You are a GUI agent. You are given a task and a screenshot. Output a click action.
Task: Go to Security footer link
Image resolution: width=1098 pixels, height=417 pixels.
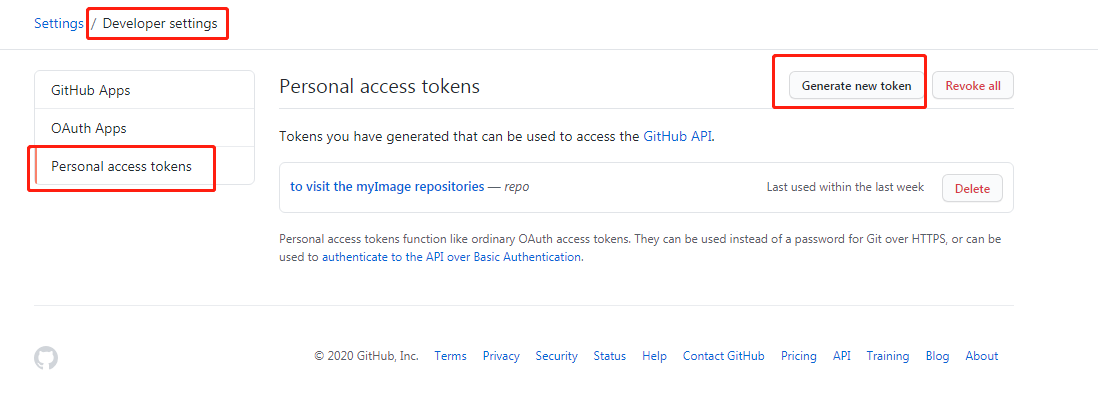pos(556,356)
